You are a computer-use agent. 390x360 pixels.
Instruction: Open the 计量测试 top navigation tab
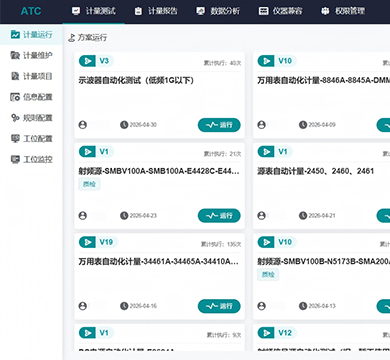click(94, 11)
